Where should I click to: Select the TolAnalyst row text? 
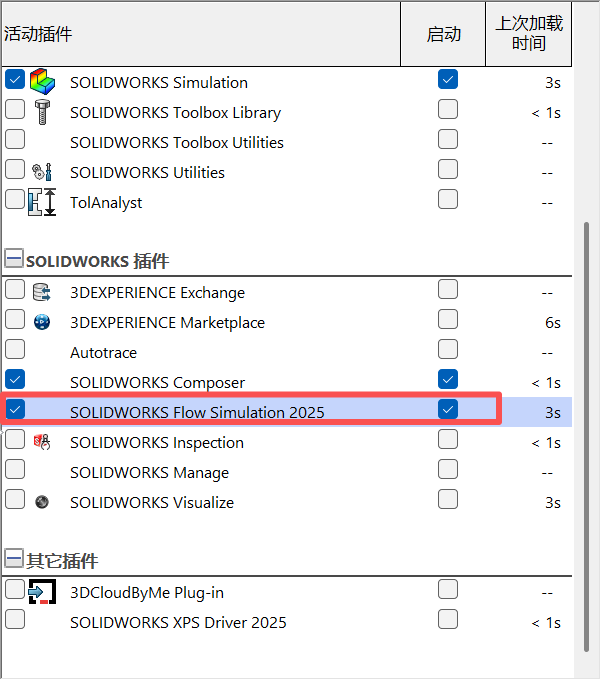106,203
